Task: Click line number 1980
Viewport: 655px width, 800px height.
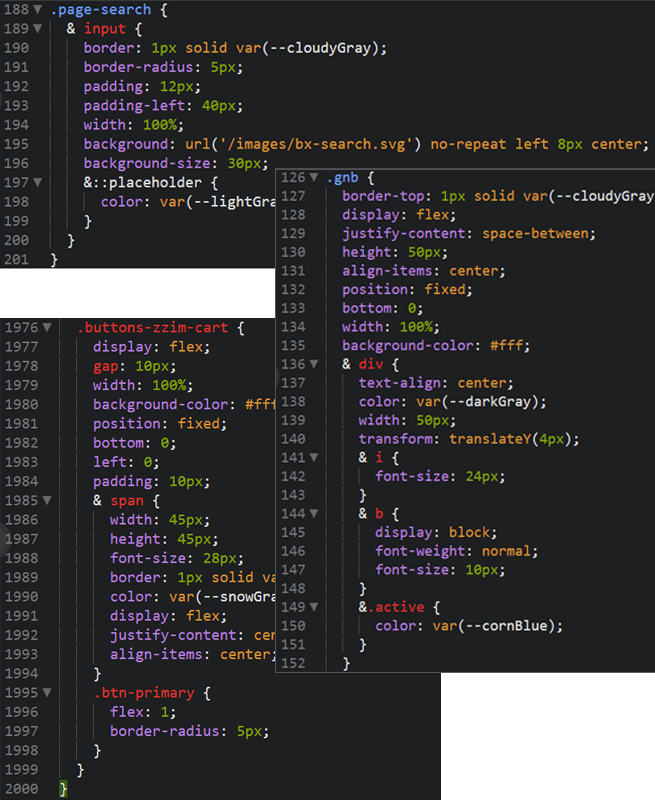Action: pyautogui.click(x=21, y=405)
